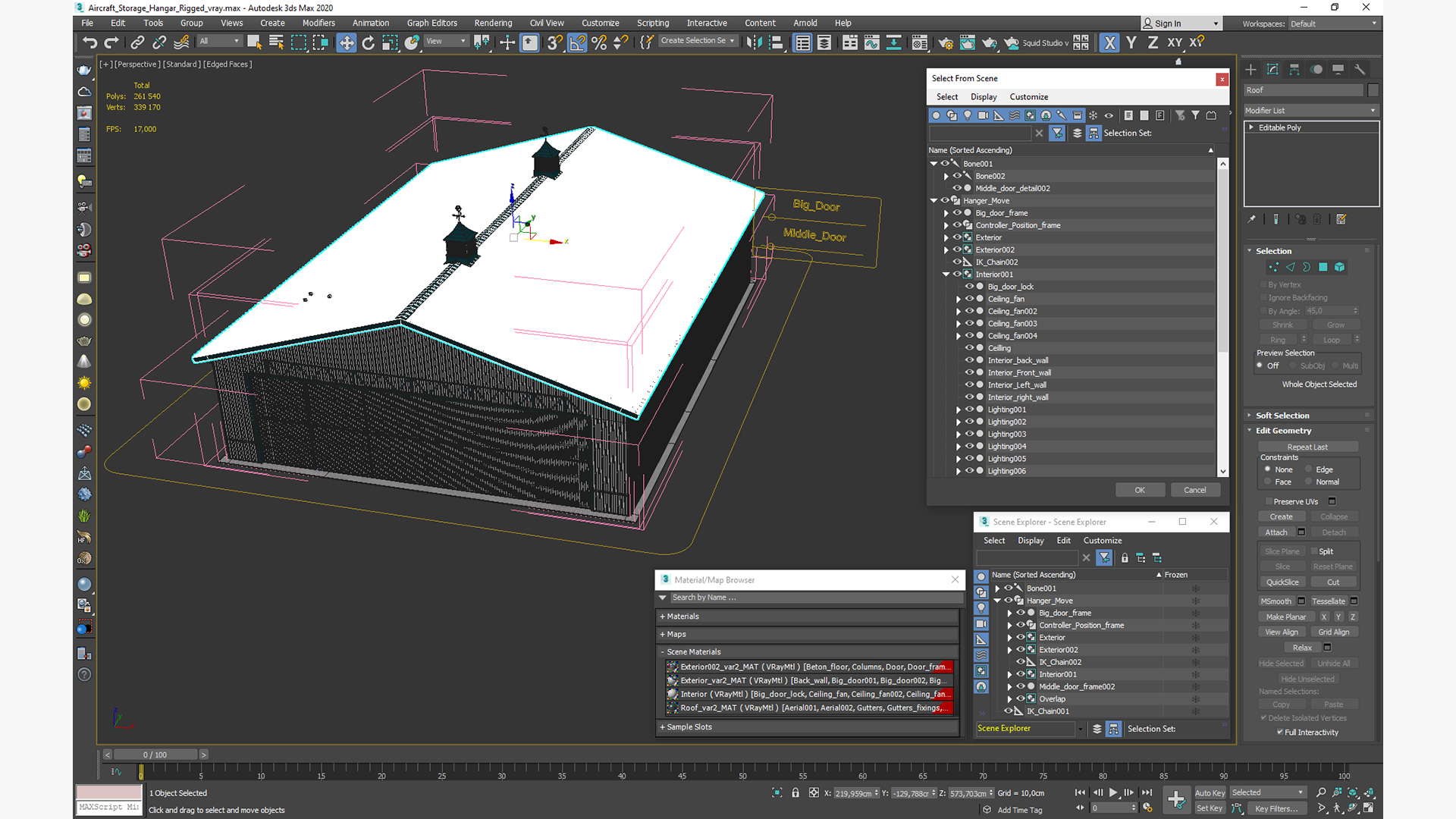Select the Edge constraint radio button
Viewport: 1456px width, 819px height.
click(x=1308, y=469)
